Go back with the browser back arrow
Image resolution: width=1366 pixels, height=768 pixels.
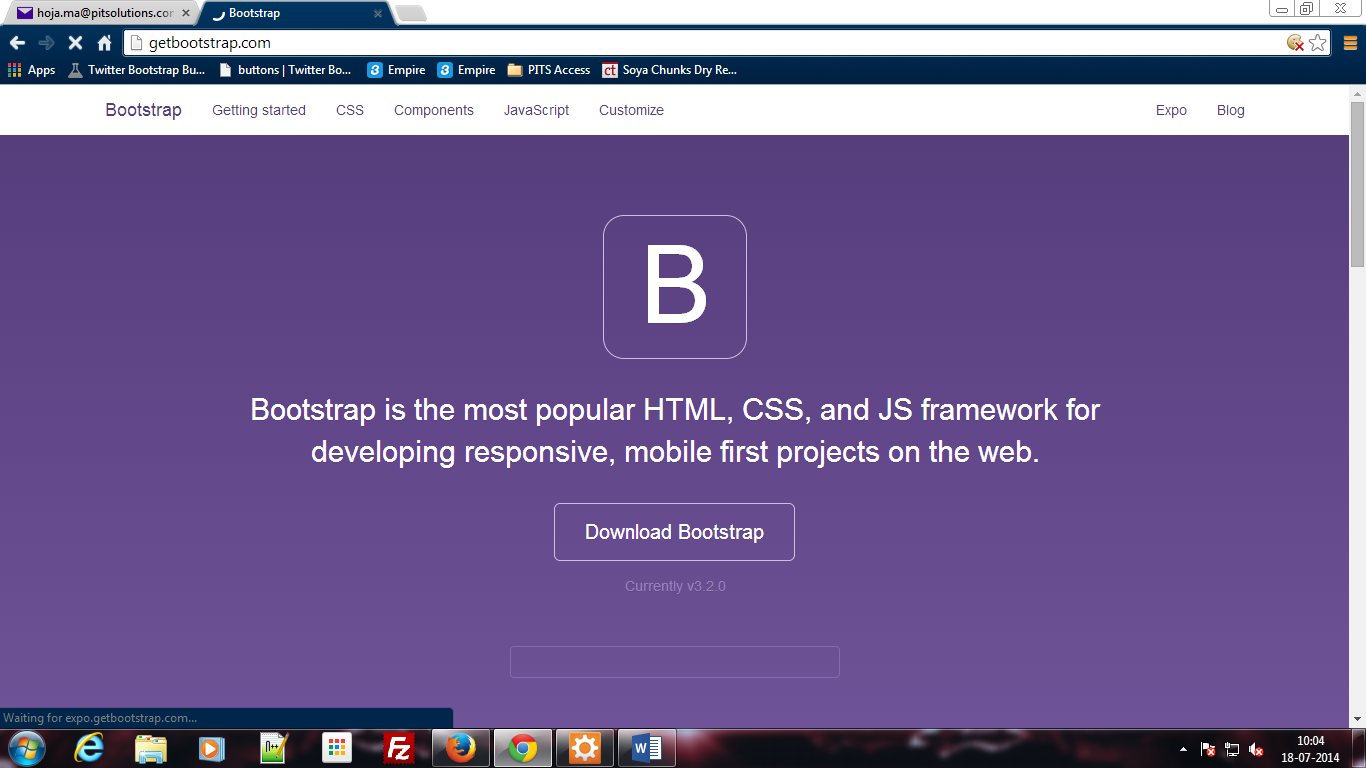pos(17,43)
